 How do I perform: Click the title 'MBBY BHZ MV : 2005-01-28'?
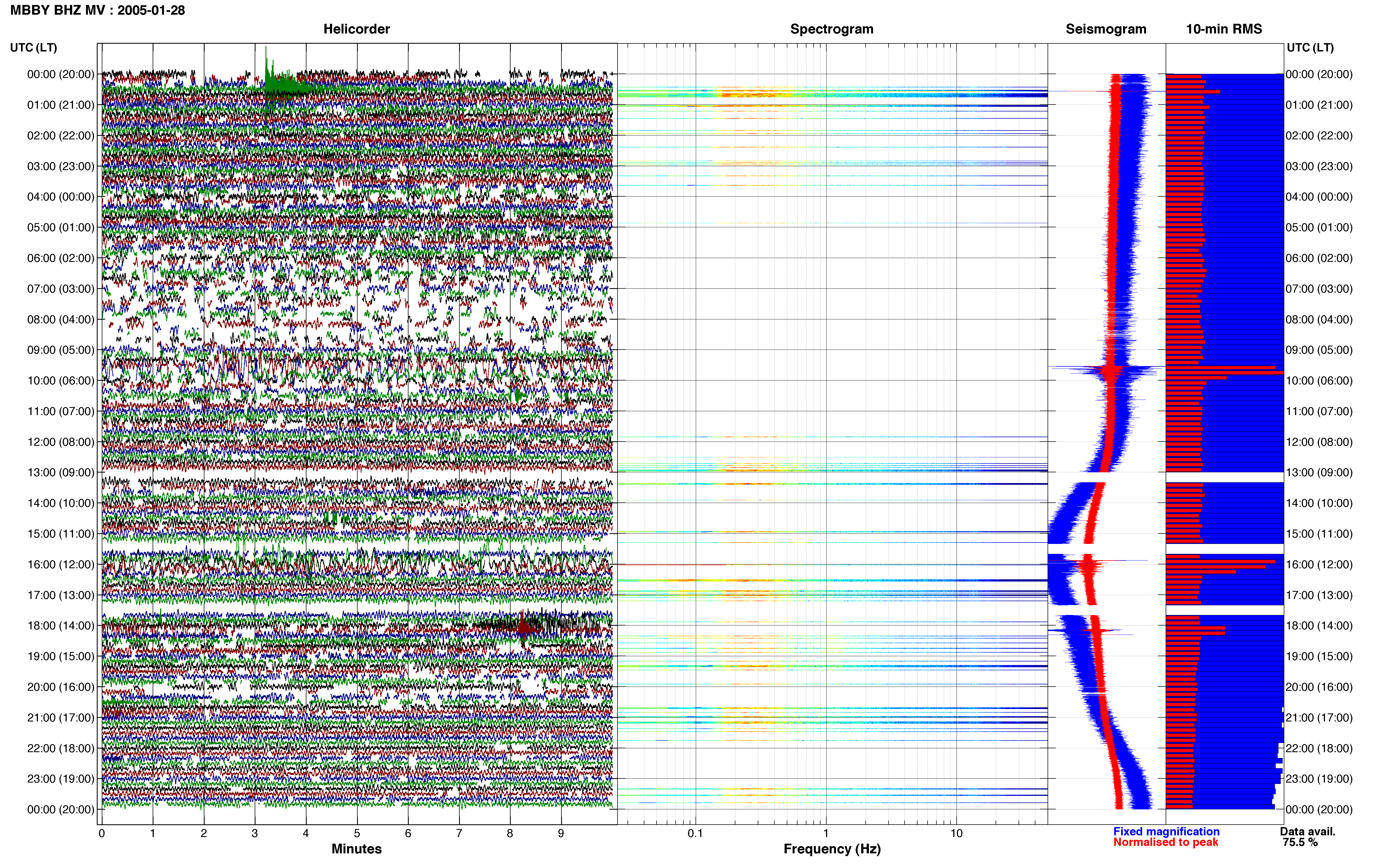point(98,10)
